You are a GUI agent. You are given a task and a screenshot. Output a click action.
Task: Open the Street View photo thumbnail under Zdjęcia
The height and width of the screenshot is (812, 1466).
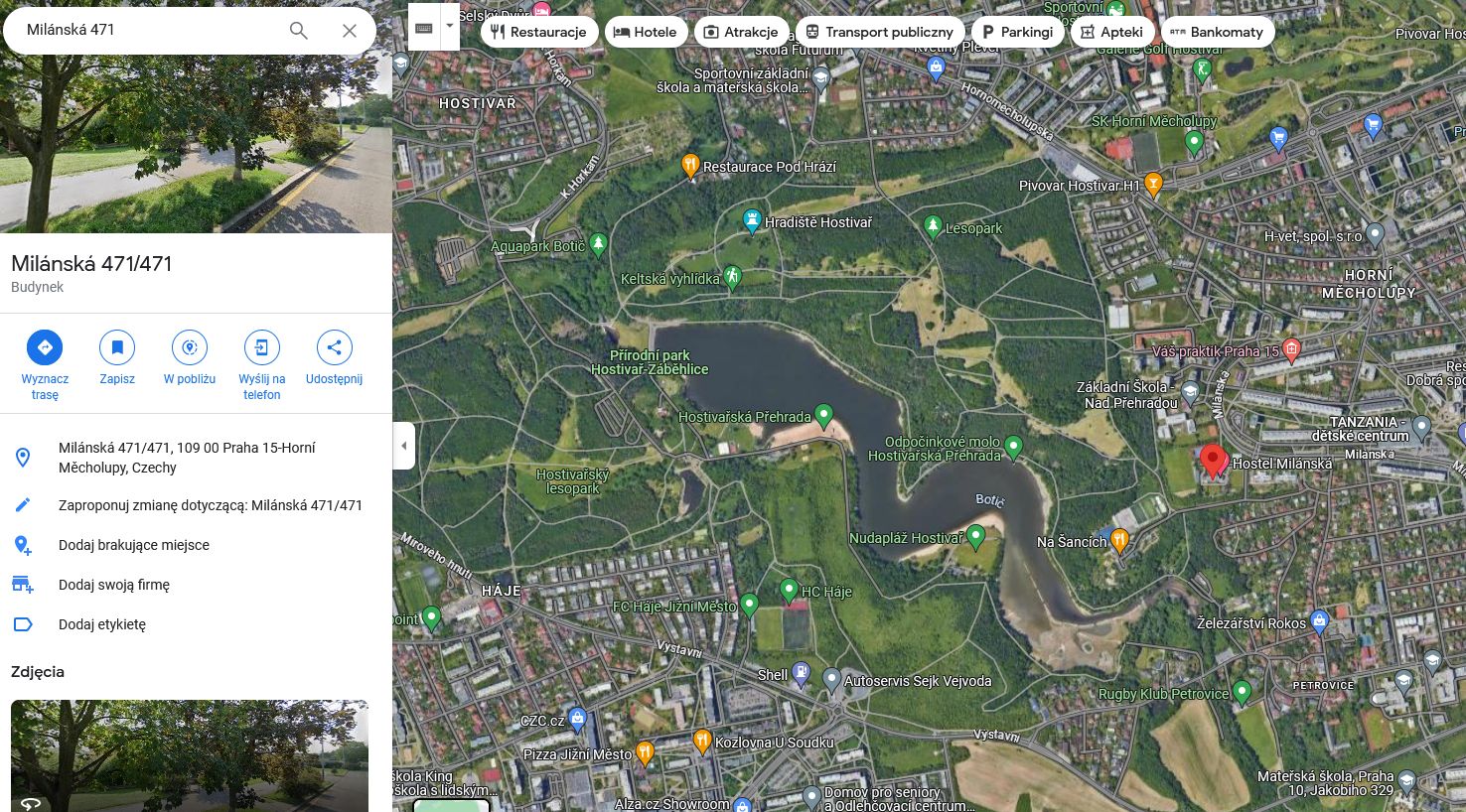pyautogui.click(x=190, y=755)
